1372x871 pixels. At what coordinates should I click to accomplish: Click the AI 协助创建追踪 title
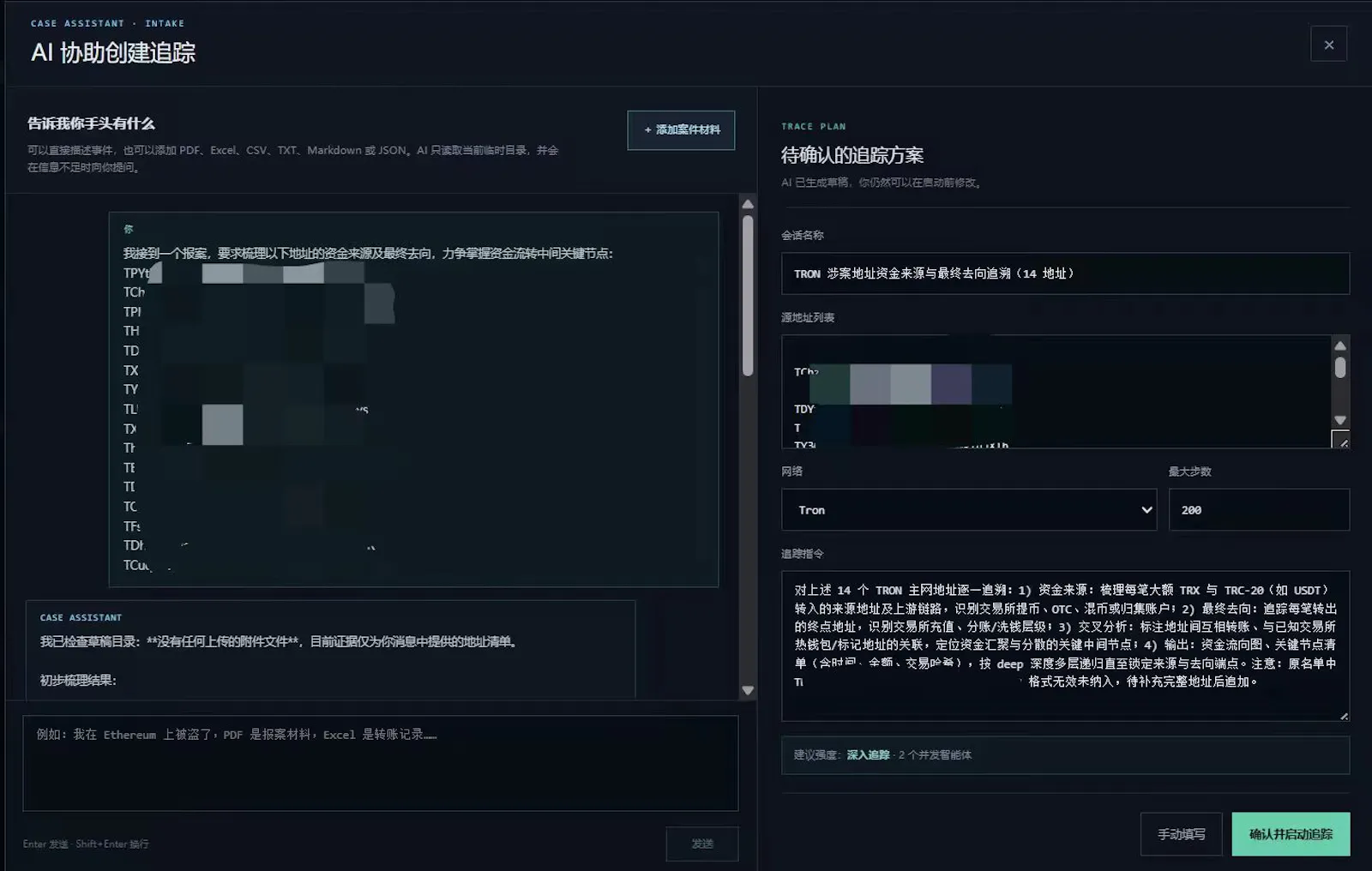coord(113,53)
